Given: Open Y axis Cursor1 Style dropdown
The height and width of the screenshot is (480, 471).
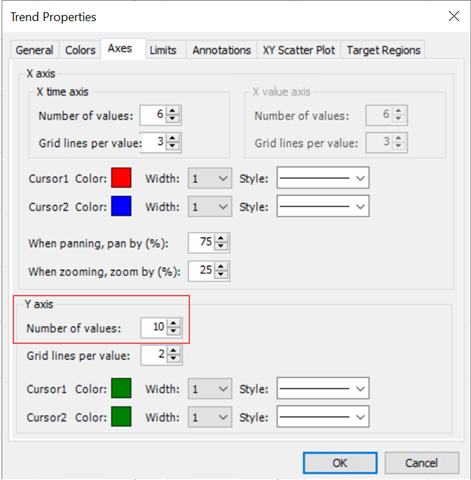Looking at the screenshot, I should point(323,388).
